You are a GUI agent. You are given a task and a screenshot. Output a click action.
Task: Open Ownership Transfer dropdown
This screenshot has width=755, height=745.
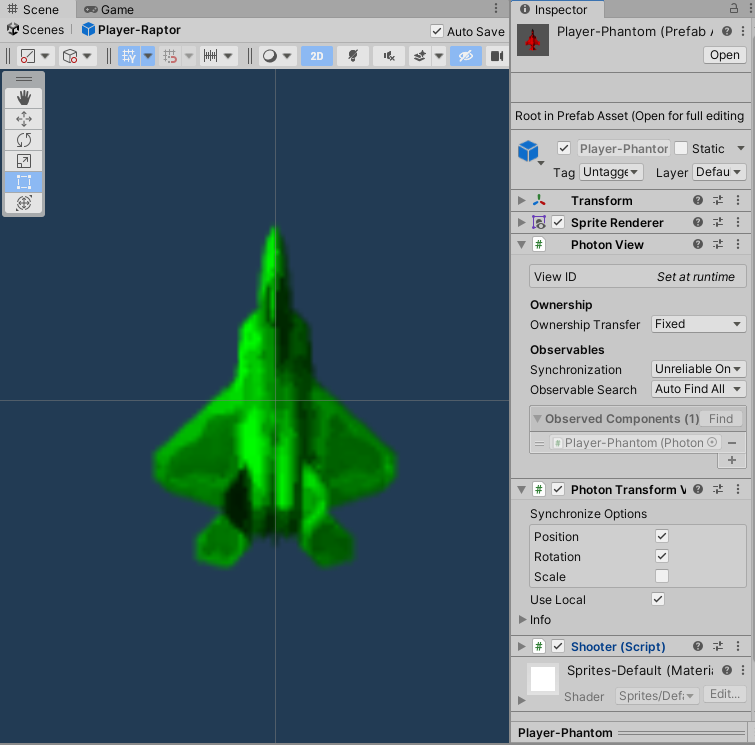698,324
